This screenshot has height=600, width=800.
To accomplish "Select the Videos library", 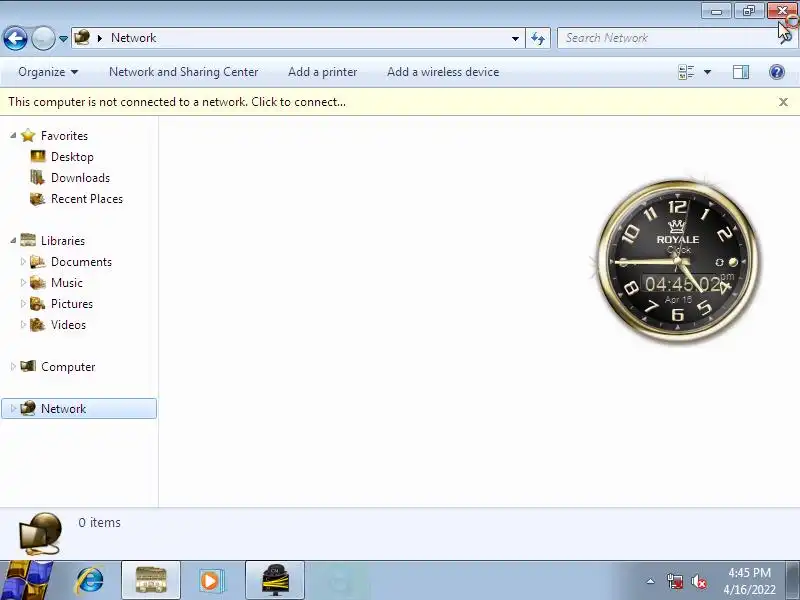I will (x=68, y=324).
